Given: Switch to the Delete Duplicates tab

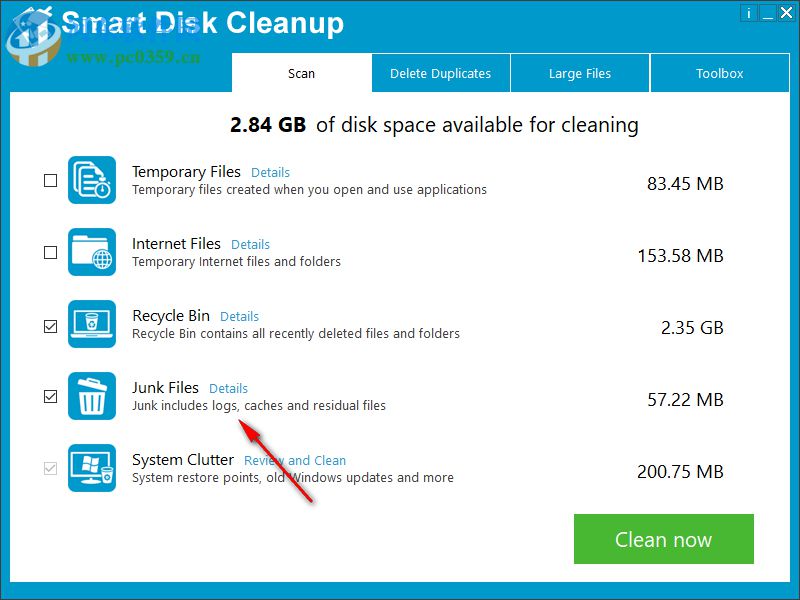Looking at the screenshot, I should point(440,73).
